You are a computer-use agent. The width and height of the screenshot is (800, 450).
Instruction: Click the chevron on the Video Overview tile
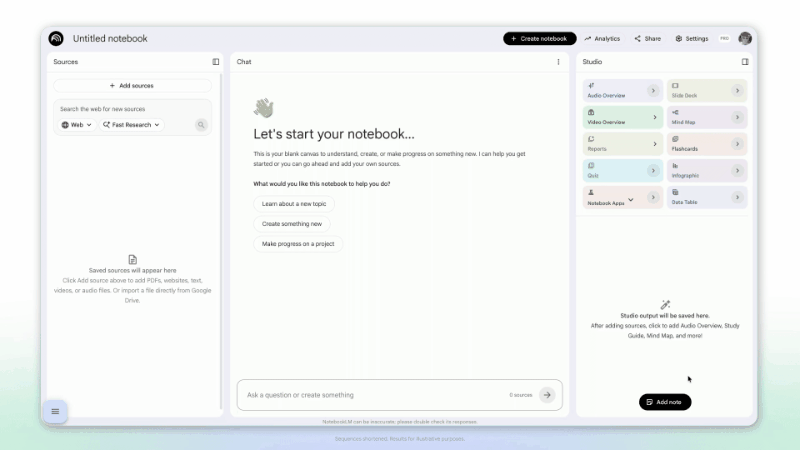tap(655, 117)
